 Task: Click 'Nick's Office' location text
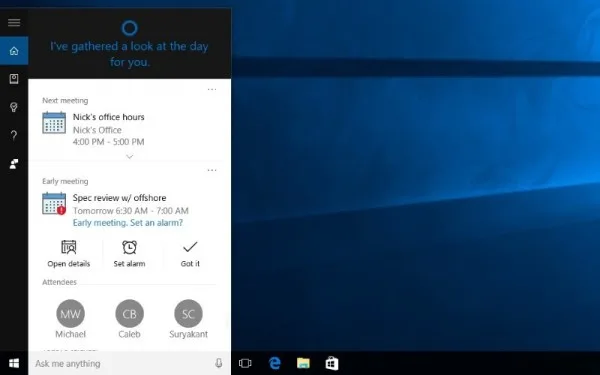97,130
